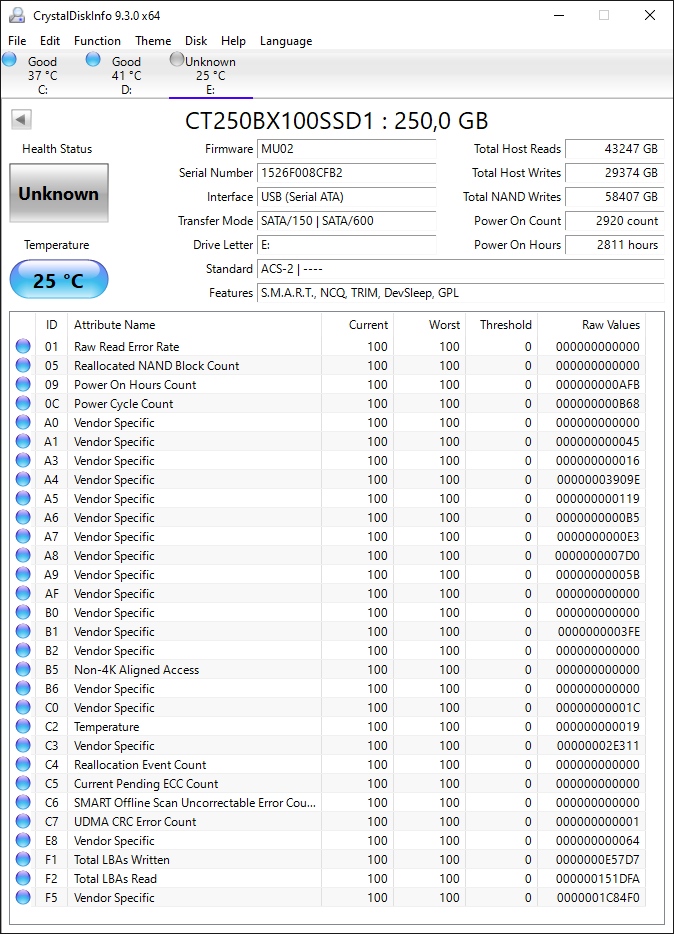Click the Attribute Name column header
Viewport: 674px width, 934px height.
coord(194,325)
